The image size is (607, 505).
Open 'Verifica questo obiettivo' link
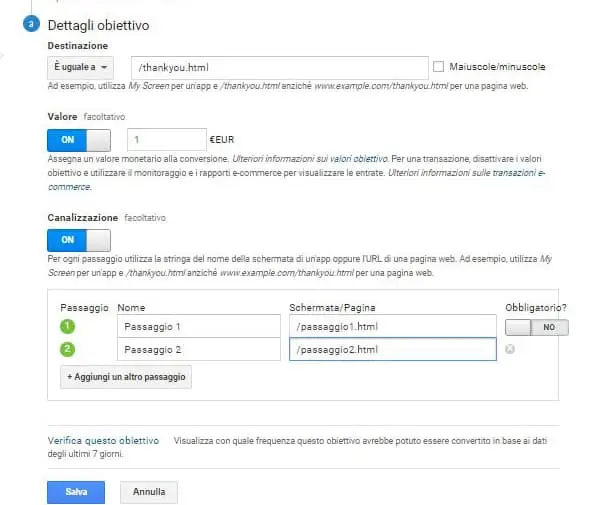[x=103, y=441]
